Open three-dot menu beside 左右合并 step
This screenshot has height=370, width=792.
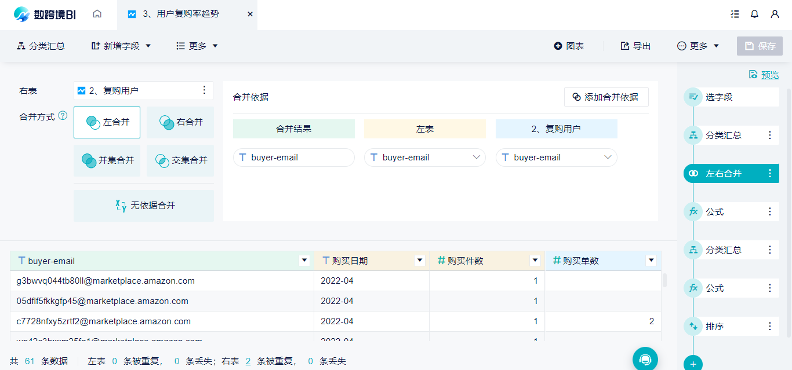(770, 174)
